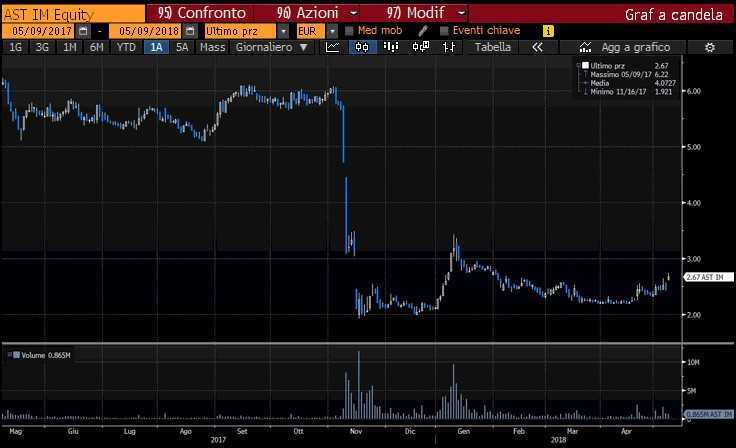Image resolution: width=736 pixels, height=448 pixels.
Task: Open the chart settings gear
Action: tap(710, 47)
